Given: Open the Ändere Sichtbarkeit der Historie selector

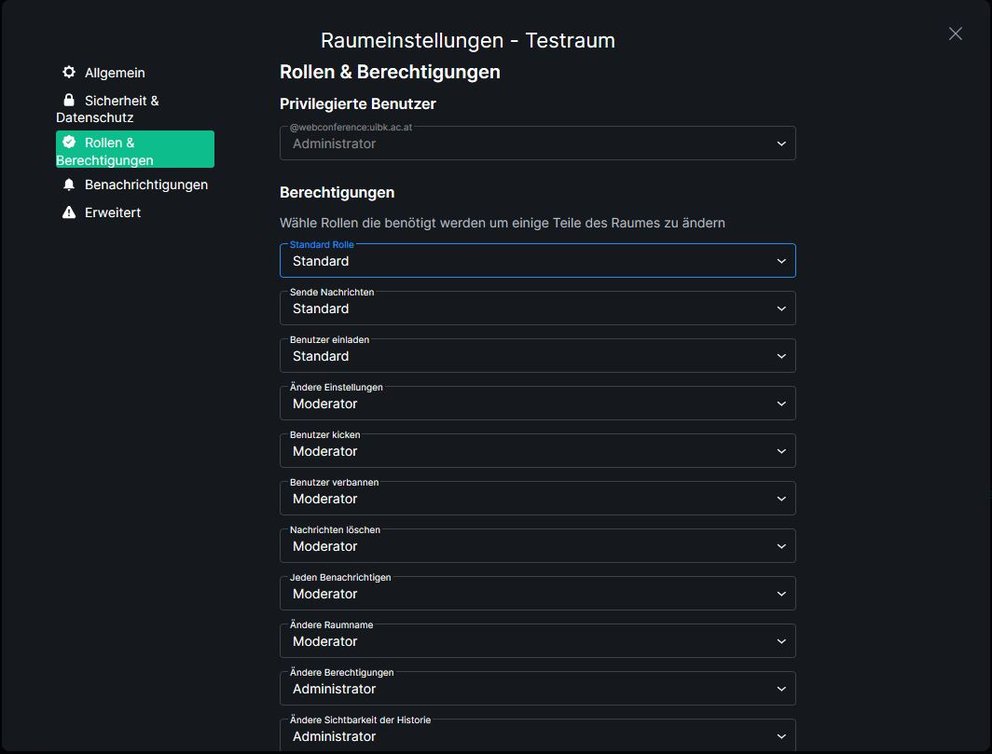Looking at the screenshot, I should pyautogui.click(x=783, y=735).
